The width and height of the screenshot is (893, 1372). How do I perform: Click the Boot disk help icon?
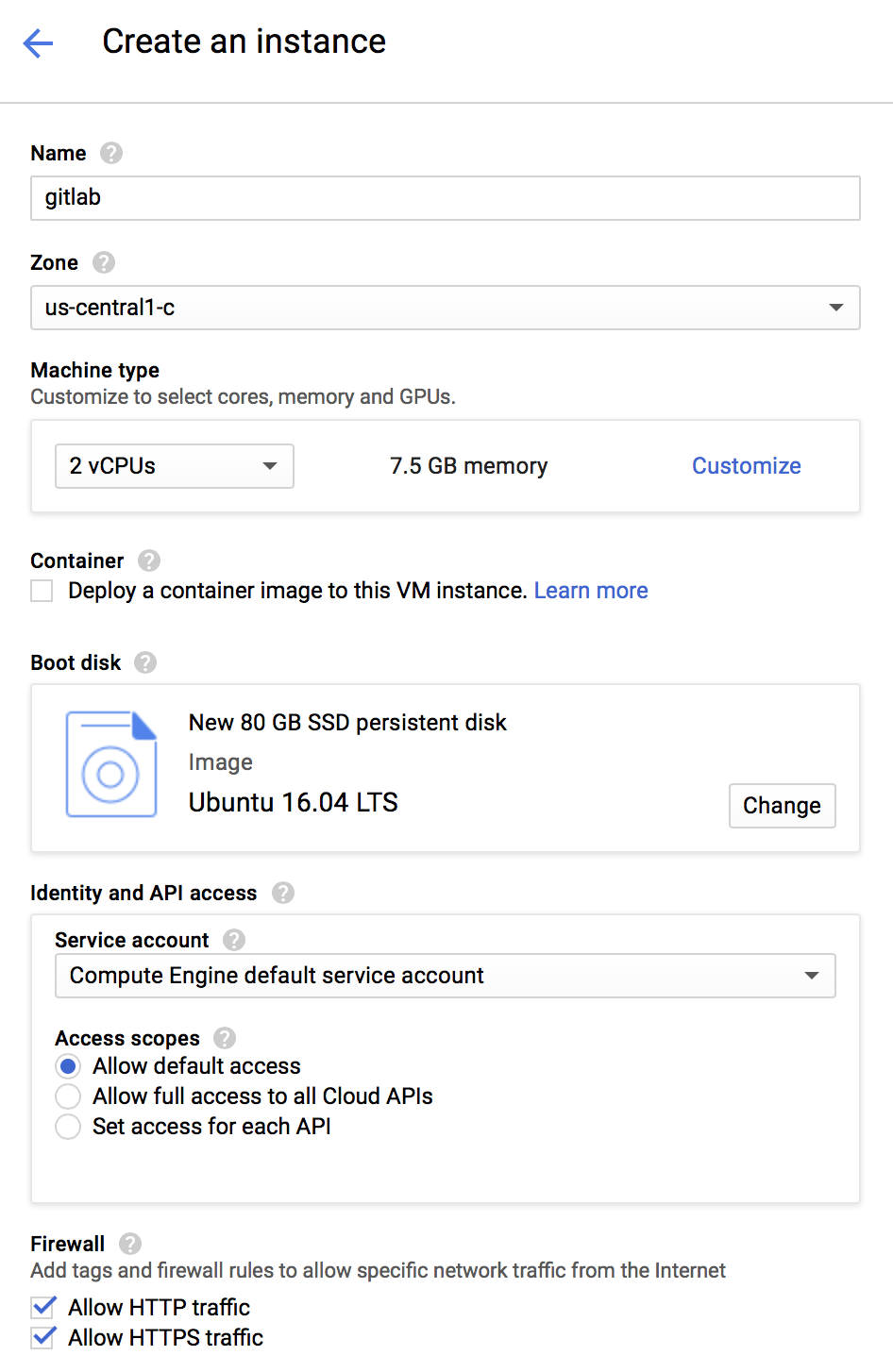tap(145, 662)
